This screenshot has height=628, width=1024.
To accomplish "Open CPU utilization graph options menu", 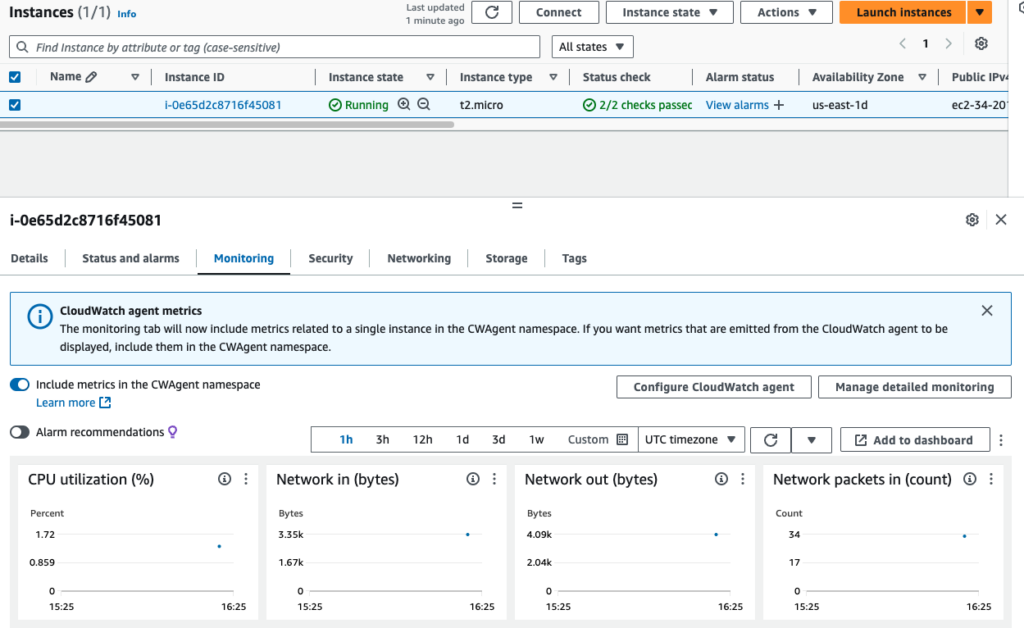I will click(246, 479).
